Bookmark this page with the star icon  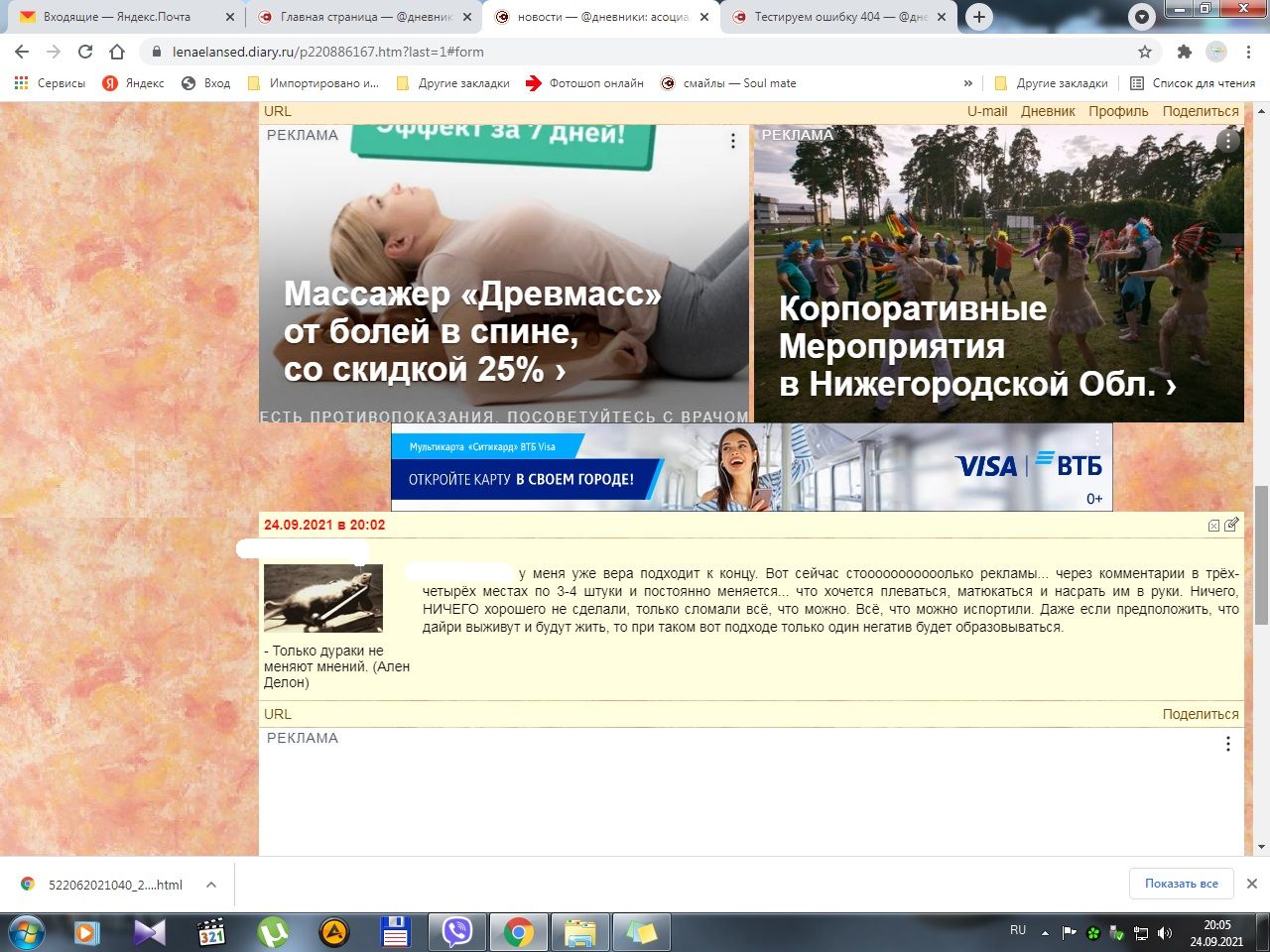1145,52
